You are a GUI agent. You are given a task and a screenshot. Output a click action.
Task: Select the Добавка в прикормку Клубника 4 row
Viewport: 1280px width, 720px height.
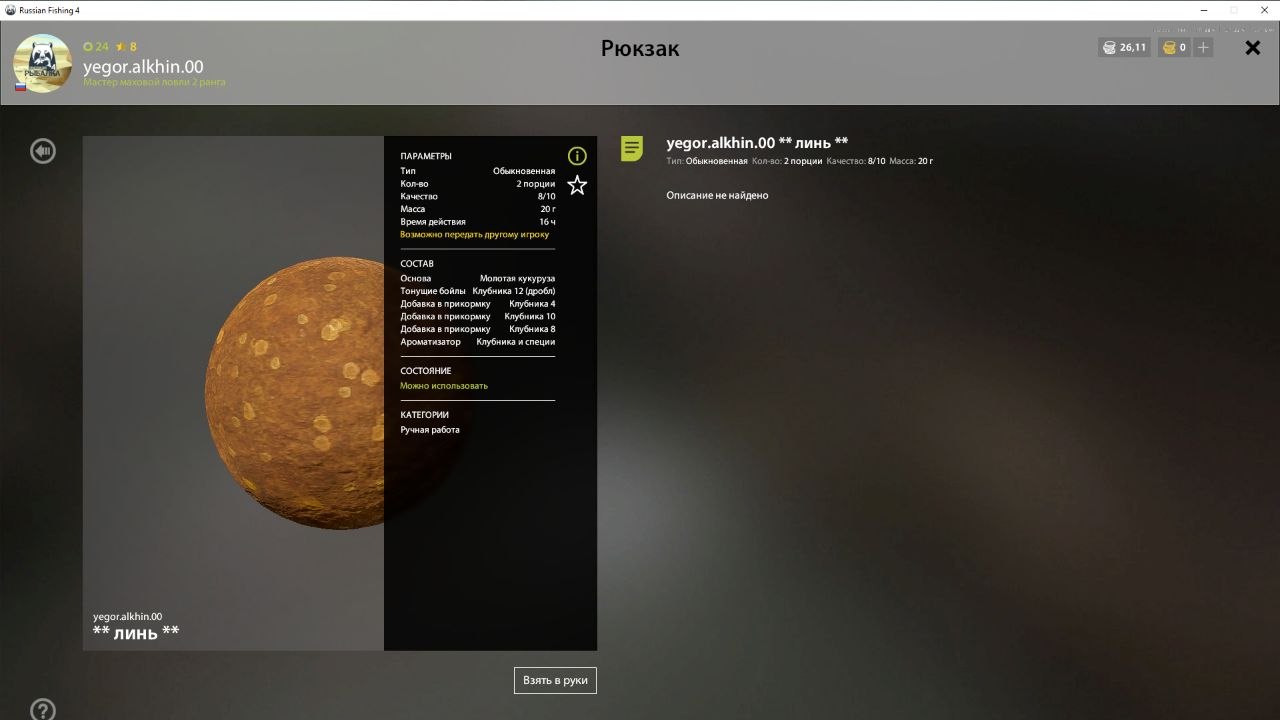click(x=478, y=304)
